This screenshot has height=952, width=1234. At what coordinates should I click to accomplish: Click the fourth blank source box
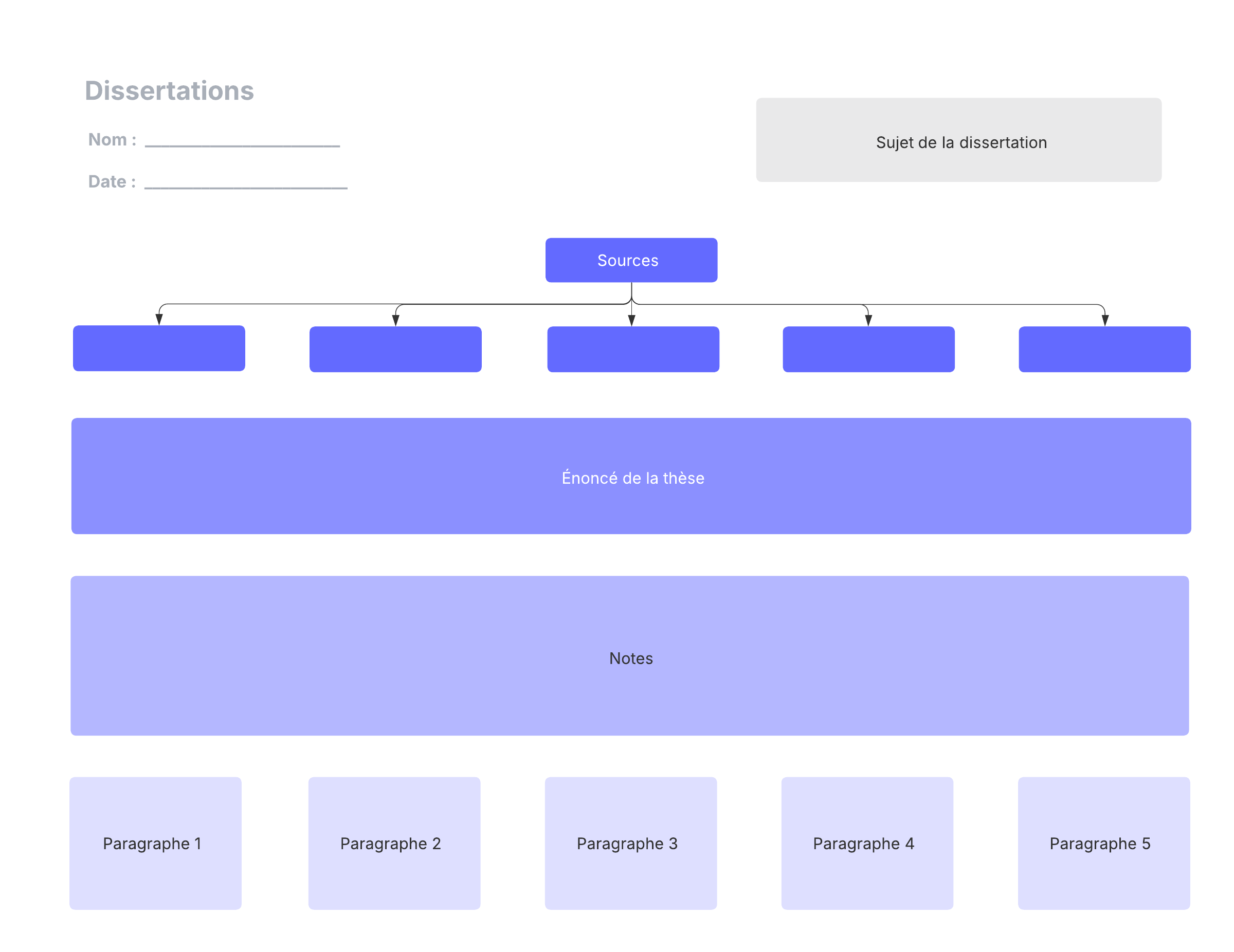coord(868,349)
